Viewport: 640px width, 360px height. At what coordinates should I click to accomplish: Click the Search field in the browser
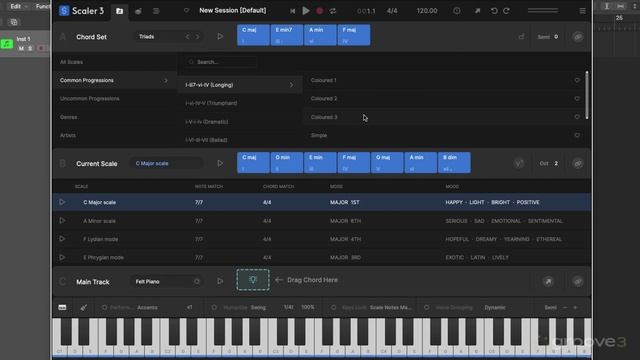[221, 62]
